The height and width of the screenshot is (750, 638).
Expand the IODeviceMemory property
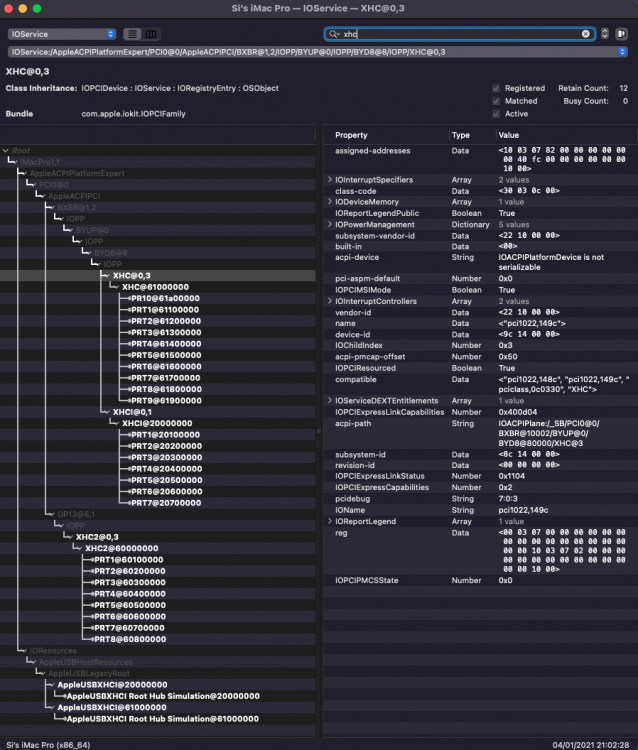(x=330, y=202)
